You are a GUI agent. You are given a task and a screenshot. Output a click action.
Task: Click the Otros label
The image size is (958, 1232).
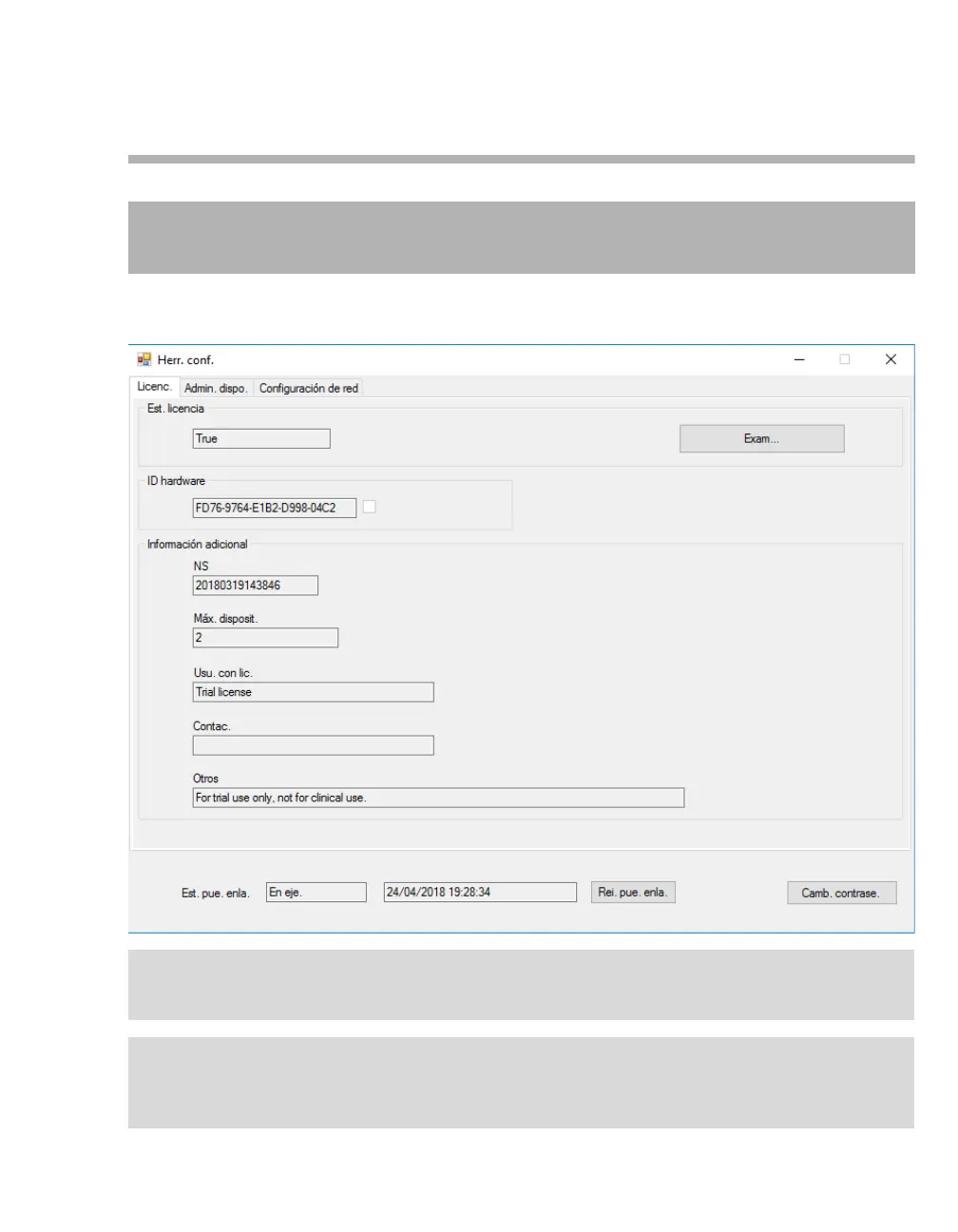point(205,778)
